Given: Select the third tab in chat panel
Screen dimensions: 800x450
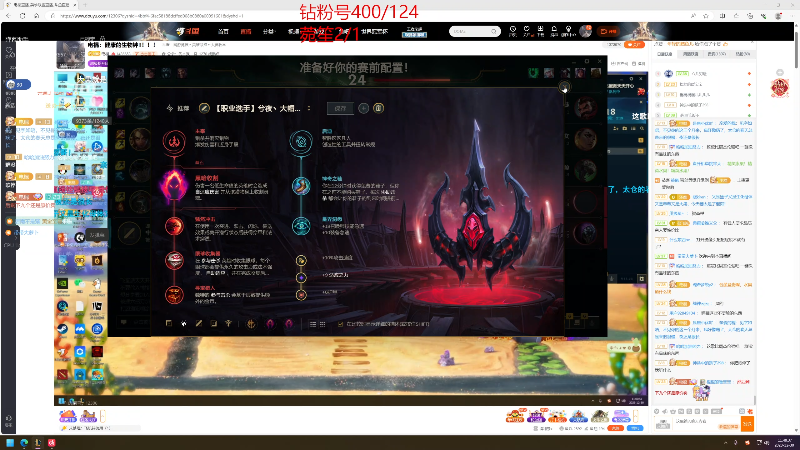Looking at the screenshot, I should (x=716, y=54).
